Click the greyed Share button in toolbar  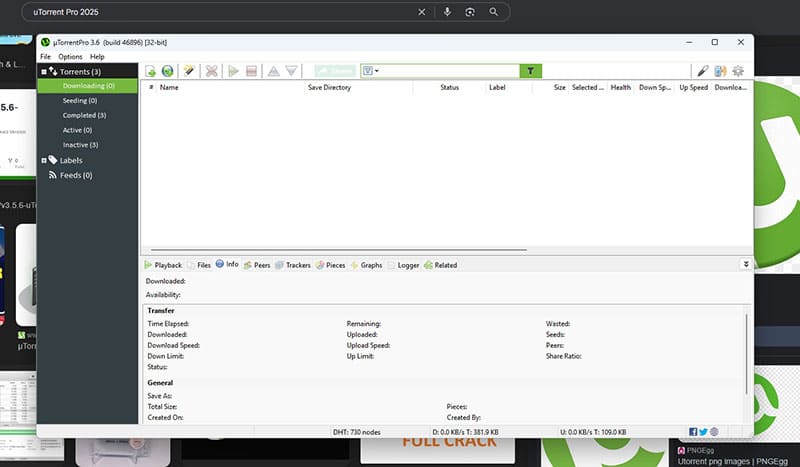click(335, 71)
